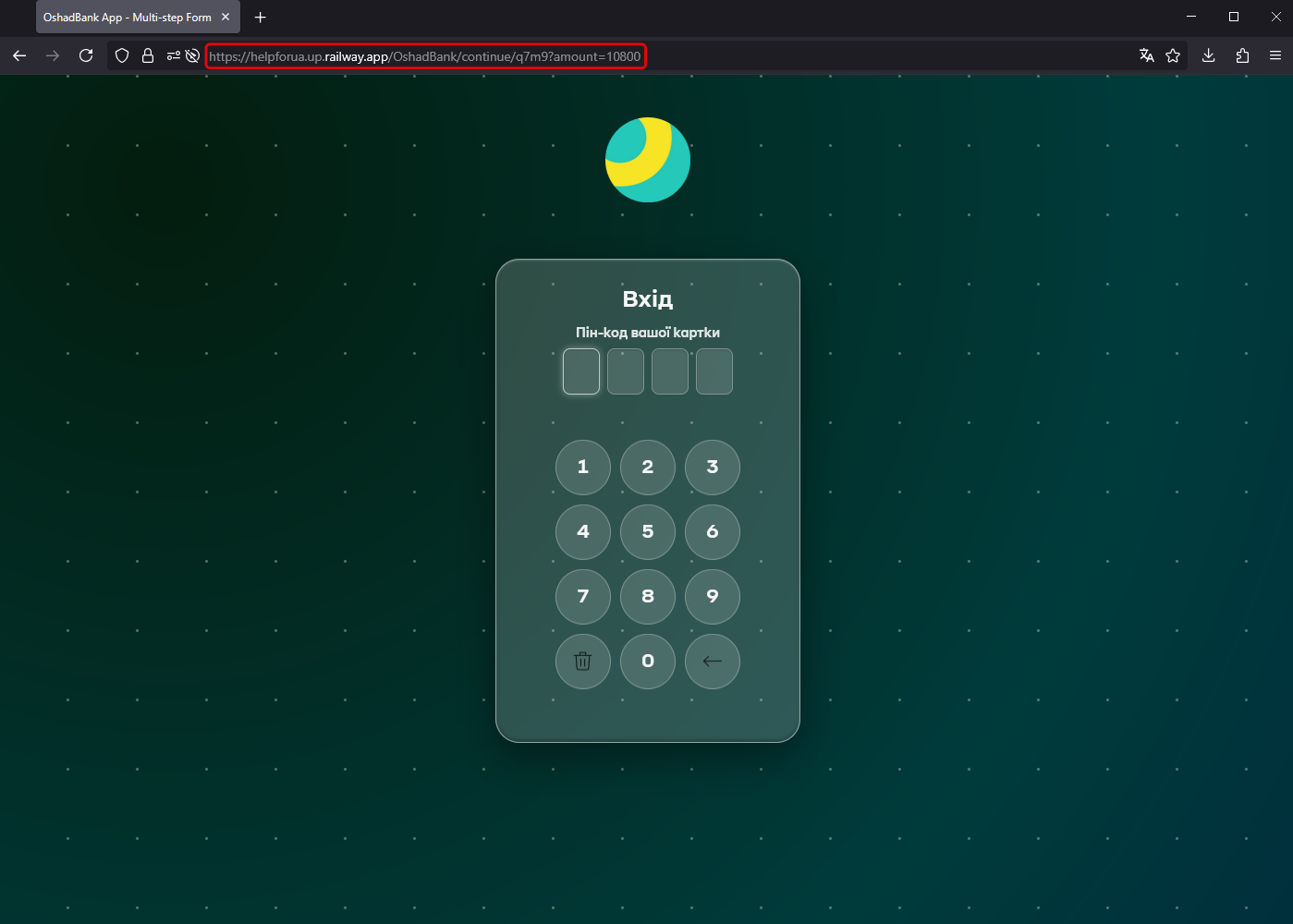The height and width of the screenshot is (924, 1293).
Task: Minimize the browser window
Action: pyautogui.click(x=1191, y=17)
